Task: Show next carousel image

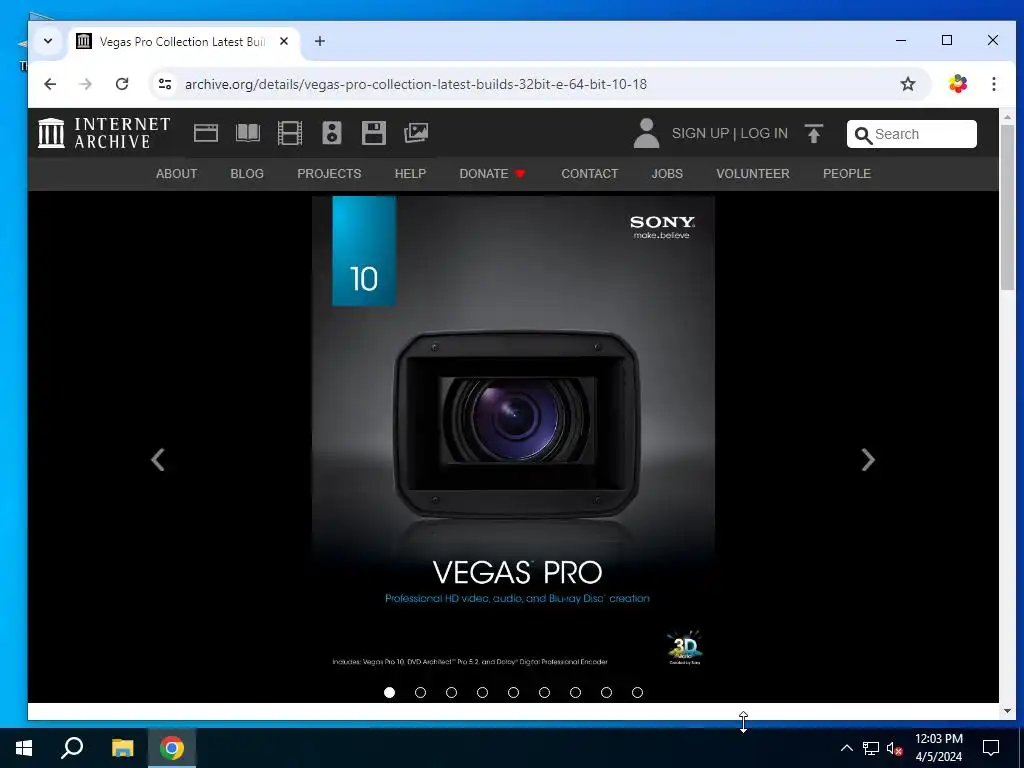Action: [867, 460]
